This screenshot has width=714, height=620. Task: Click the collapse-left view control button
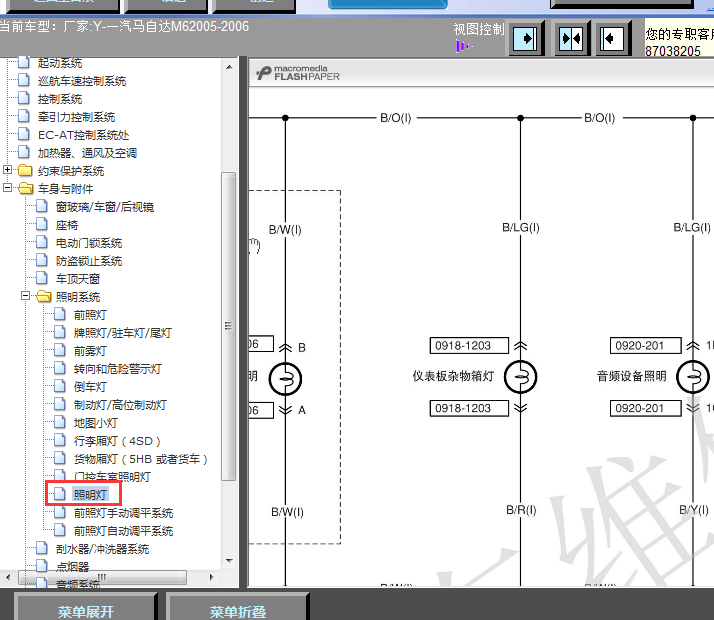point(612,39)
